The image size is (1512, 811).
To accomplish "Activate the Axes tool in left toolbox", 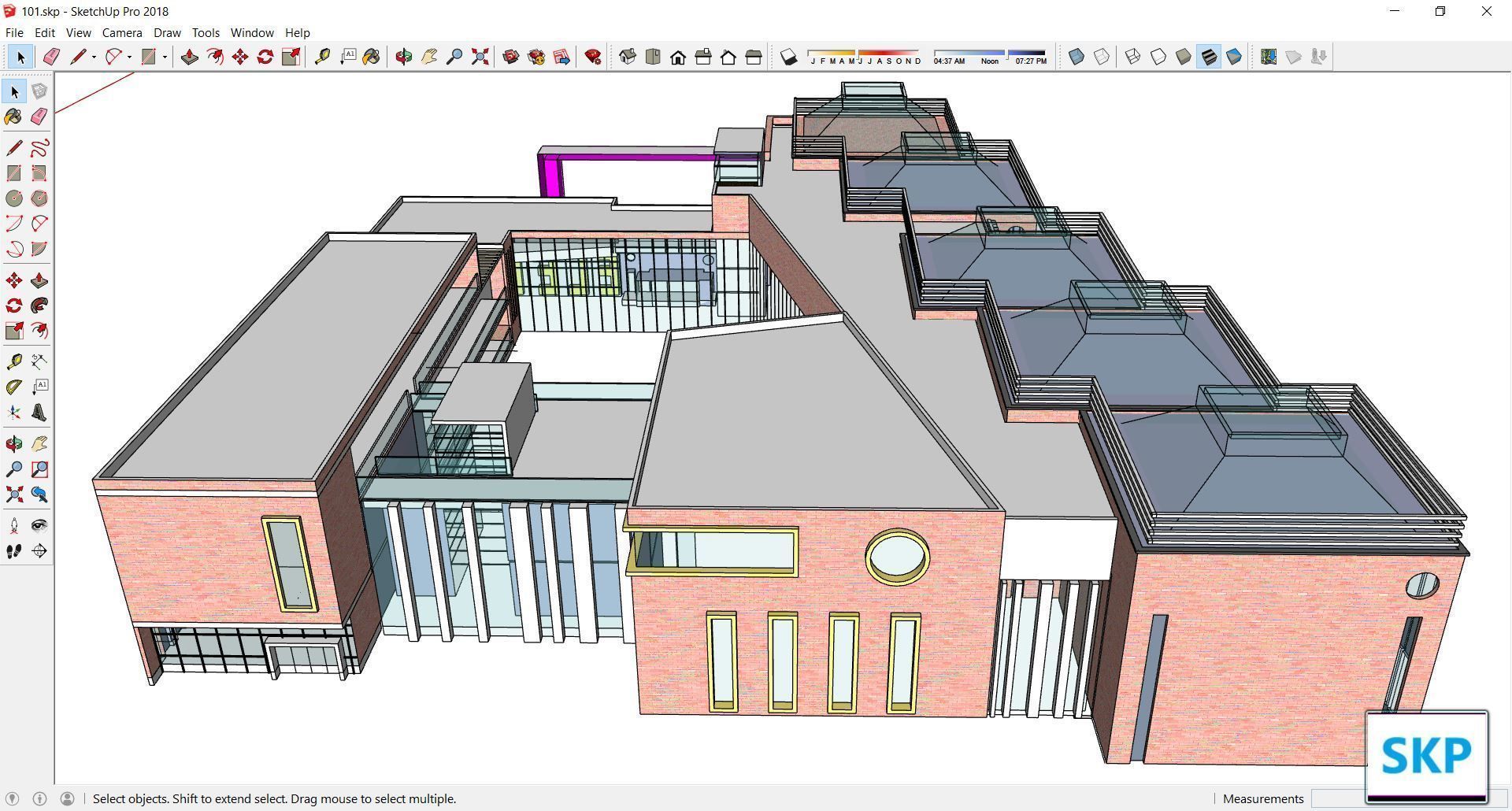I will pyautogui.click(x=14, y=413).
